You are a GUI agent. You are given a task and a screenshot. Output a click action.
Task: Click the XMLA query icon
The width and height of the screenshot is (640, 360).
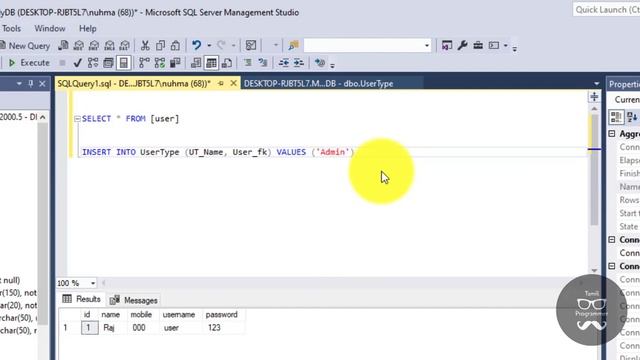pyautogui.click(x=109, y=45)
